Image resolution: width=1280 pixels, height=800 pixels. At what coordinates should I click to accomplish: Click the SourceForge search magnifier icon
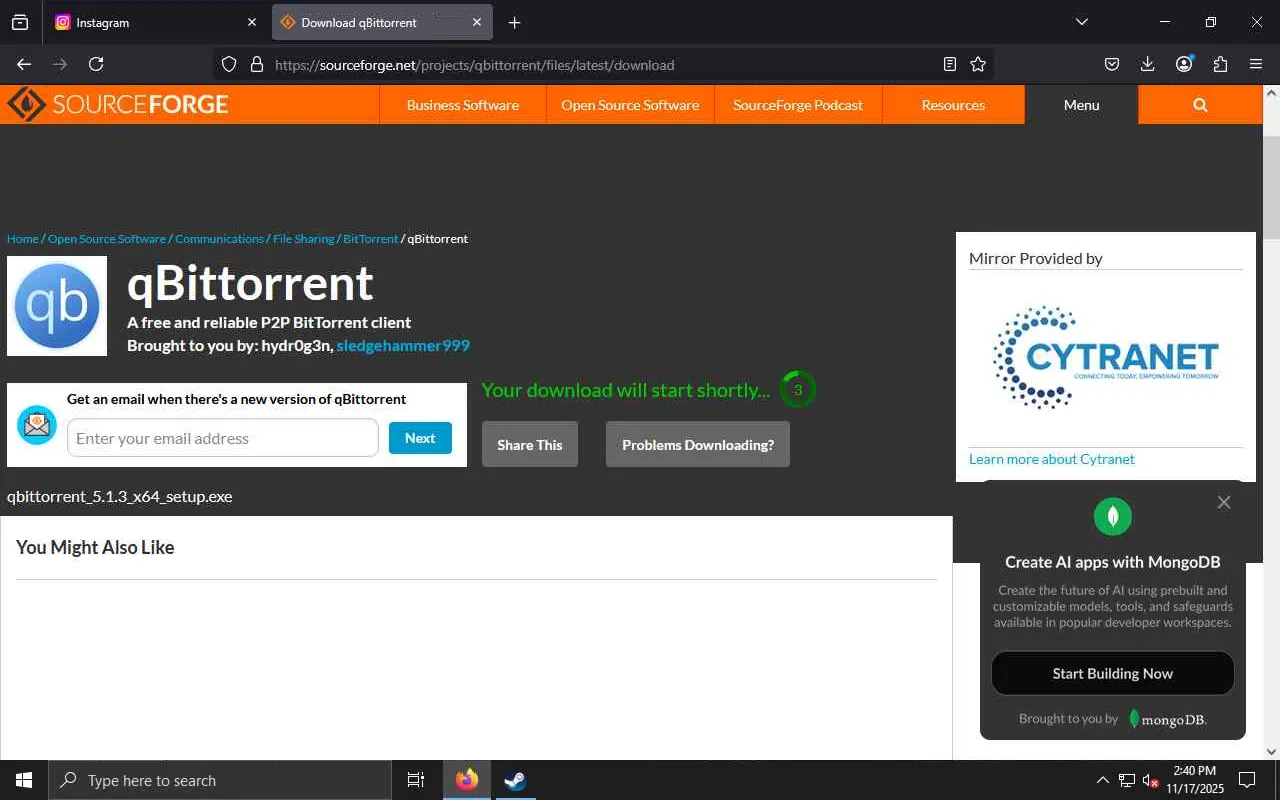(x=1200, y=105)
